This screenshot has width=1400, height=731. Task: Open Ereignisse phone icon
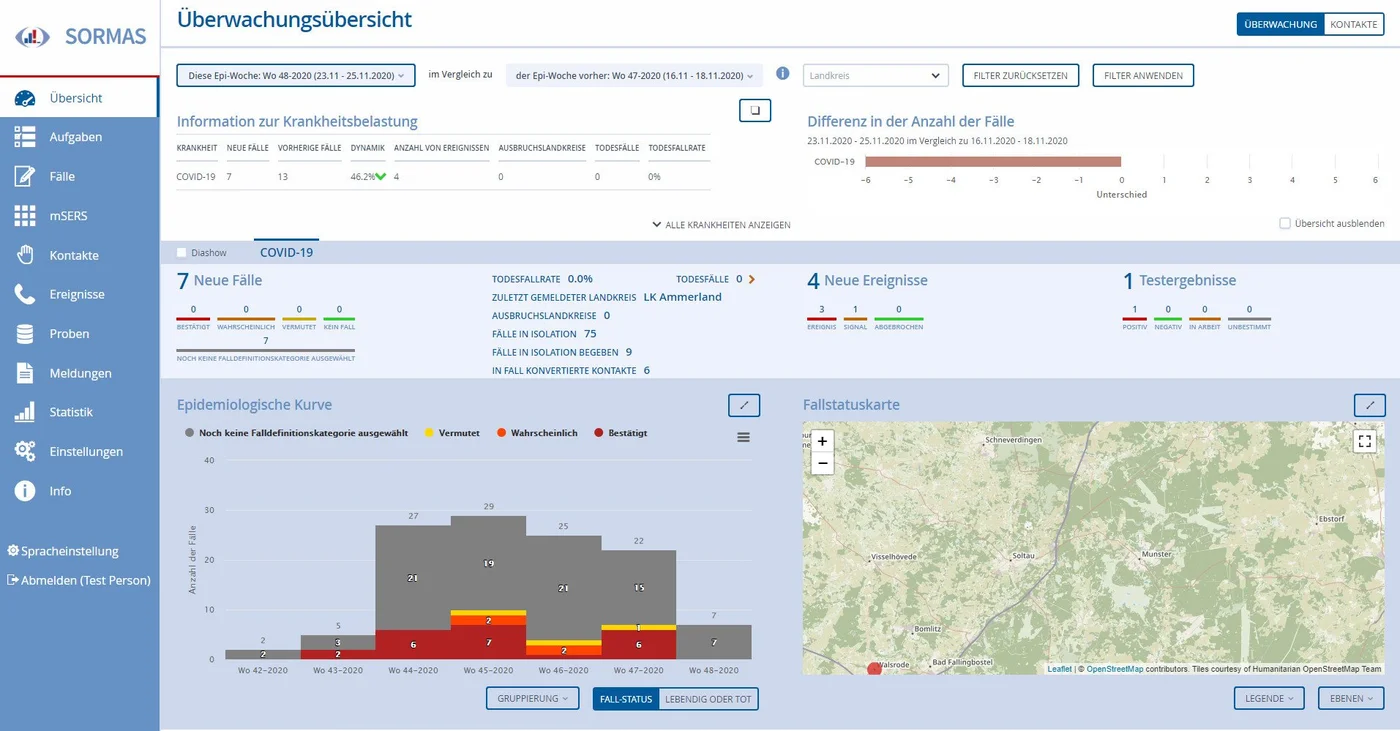pyautogui.click(x=25, y=294)
